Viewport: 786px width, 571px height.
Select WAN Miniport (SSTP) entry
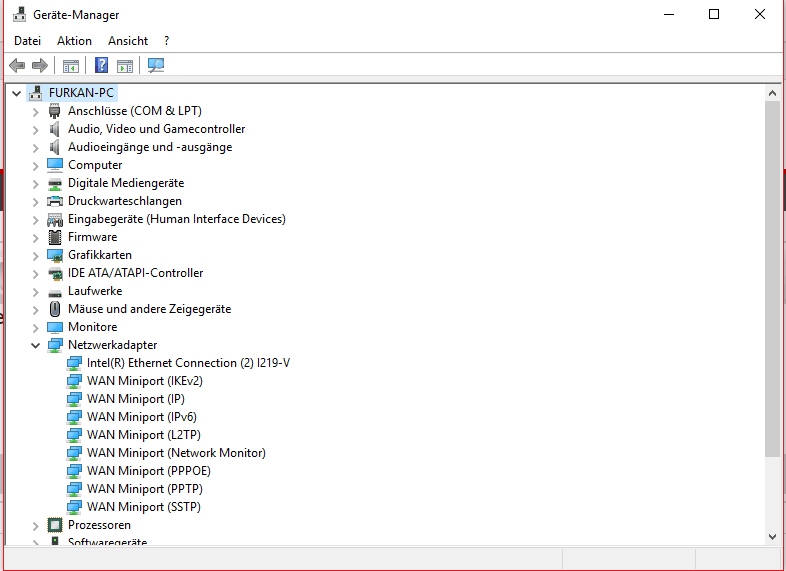(x=144, y=507)
